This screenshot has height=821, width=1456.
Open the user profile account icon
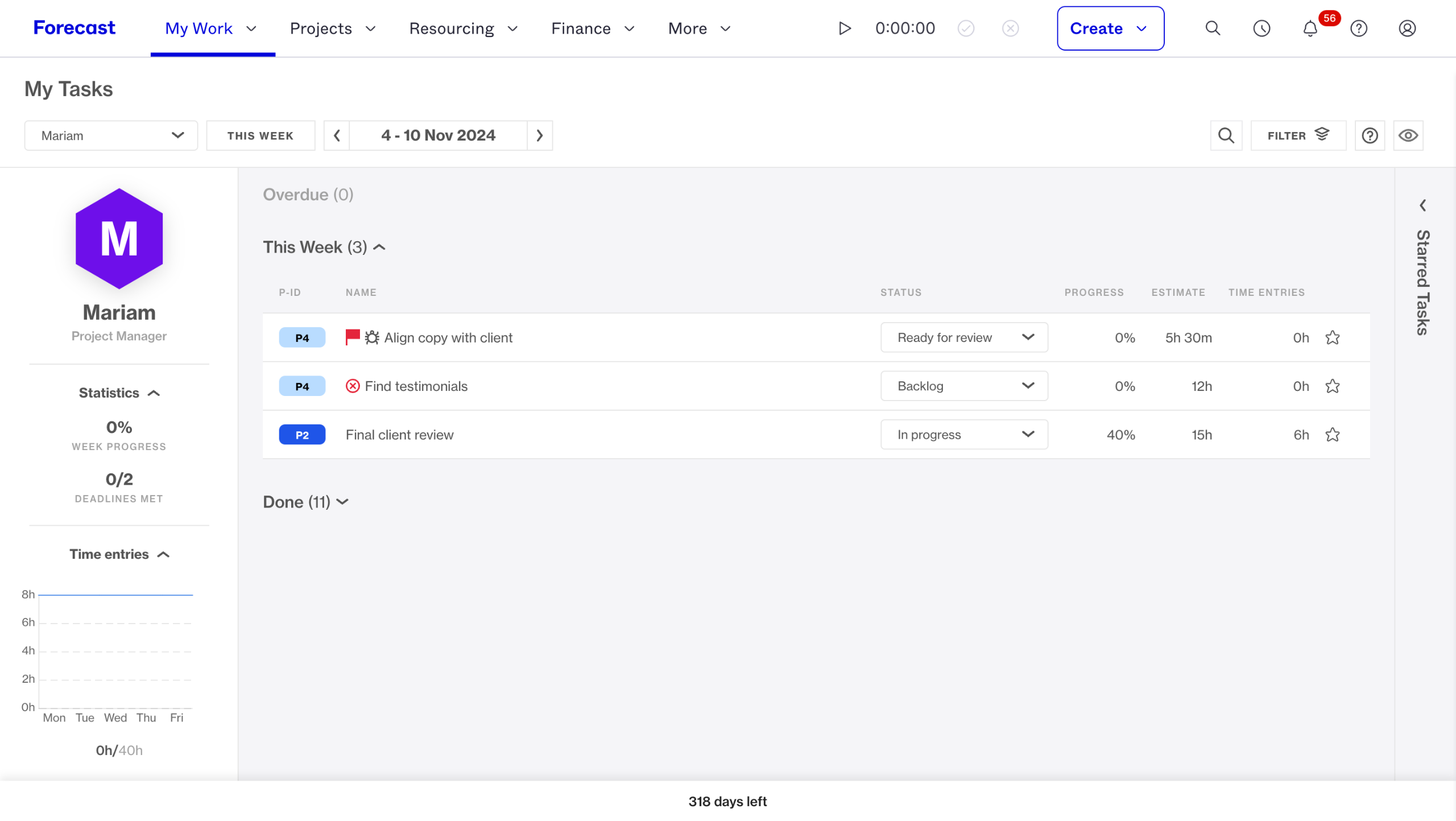pyautogui.click(x=1407, y=28)
